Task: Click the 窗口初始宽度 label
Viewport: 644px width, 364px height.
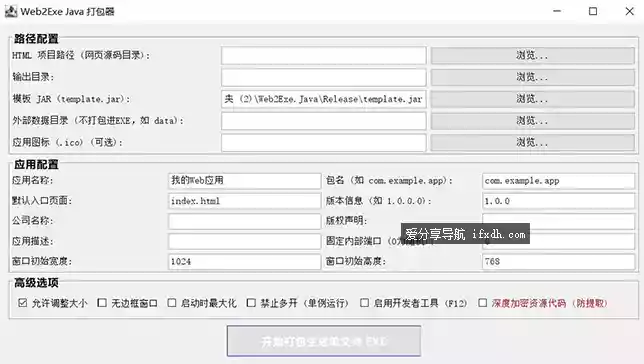Action: click(42, 261)
